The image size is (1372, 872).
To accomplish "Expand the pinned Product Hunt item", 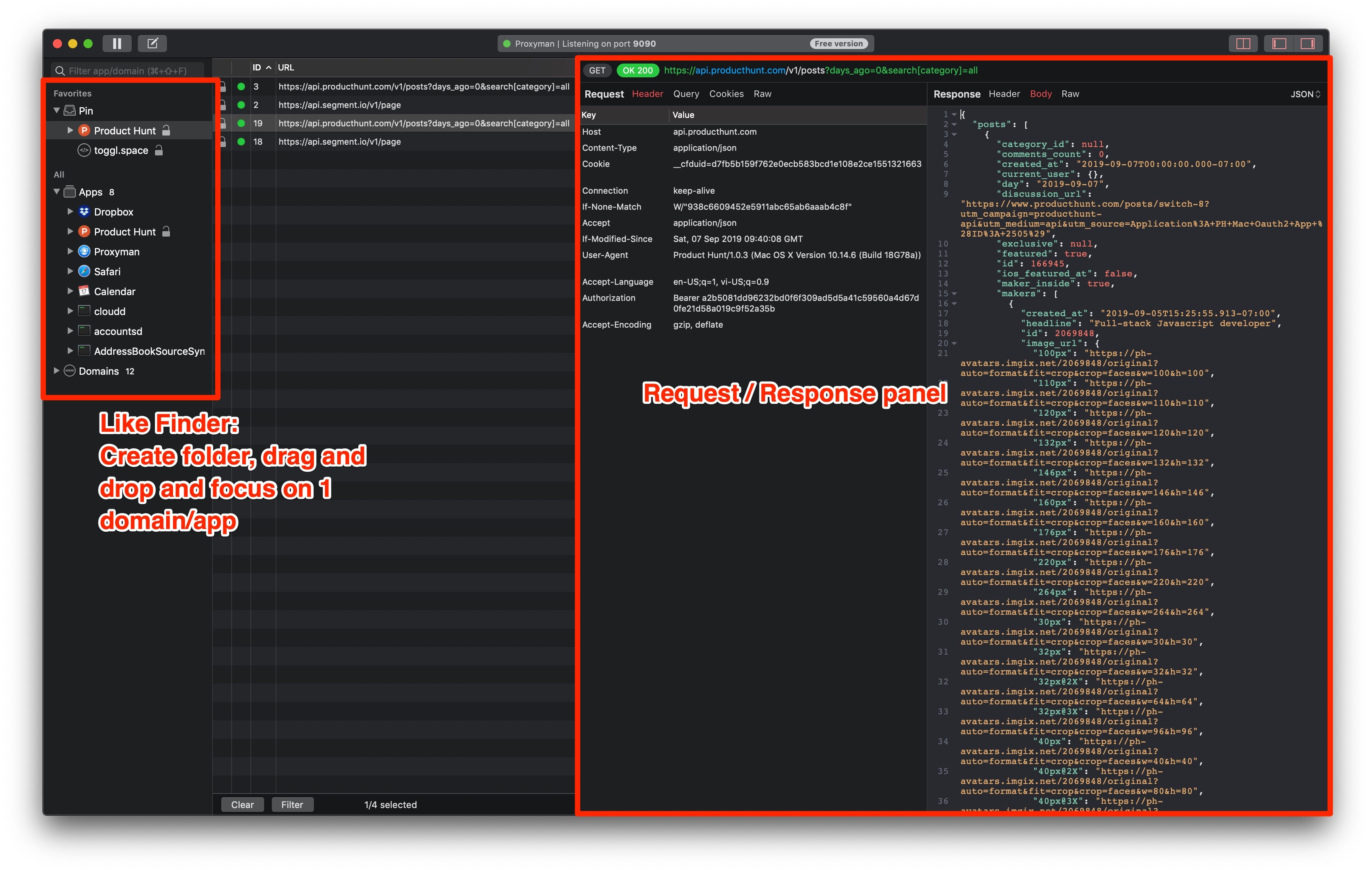I will pyautogui.click(x=70, y=131).
